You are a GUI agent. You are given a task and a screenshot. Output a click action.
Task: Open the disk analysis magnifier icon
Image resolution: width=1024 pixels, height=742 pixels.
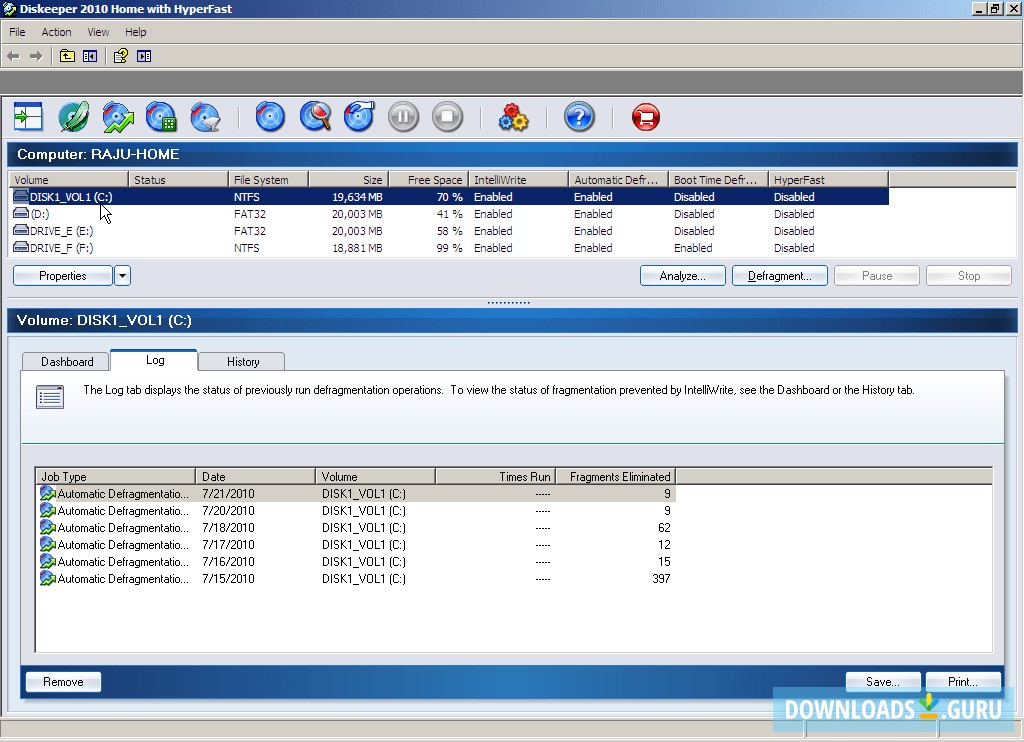click(x=315, y=116)
